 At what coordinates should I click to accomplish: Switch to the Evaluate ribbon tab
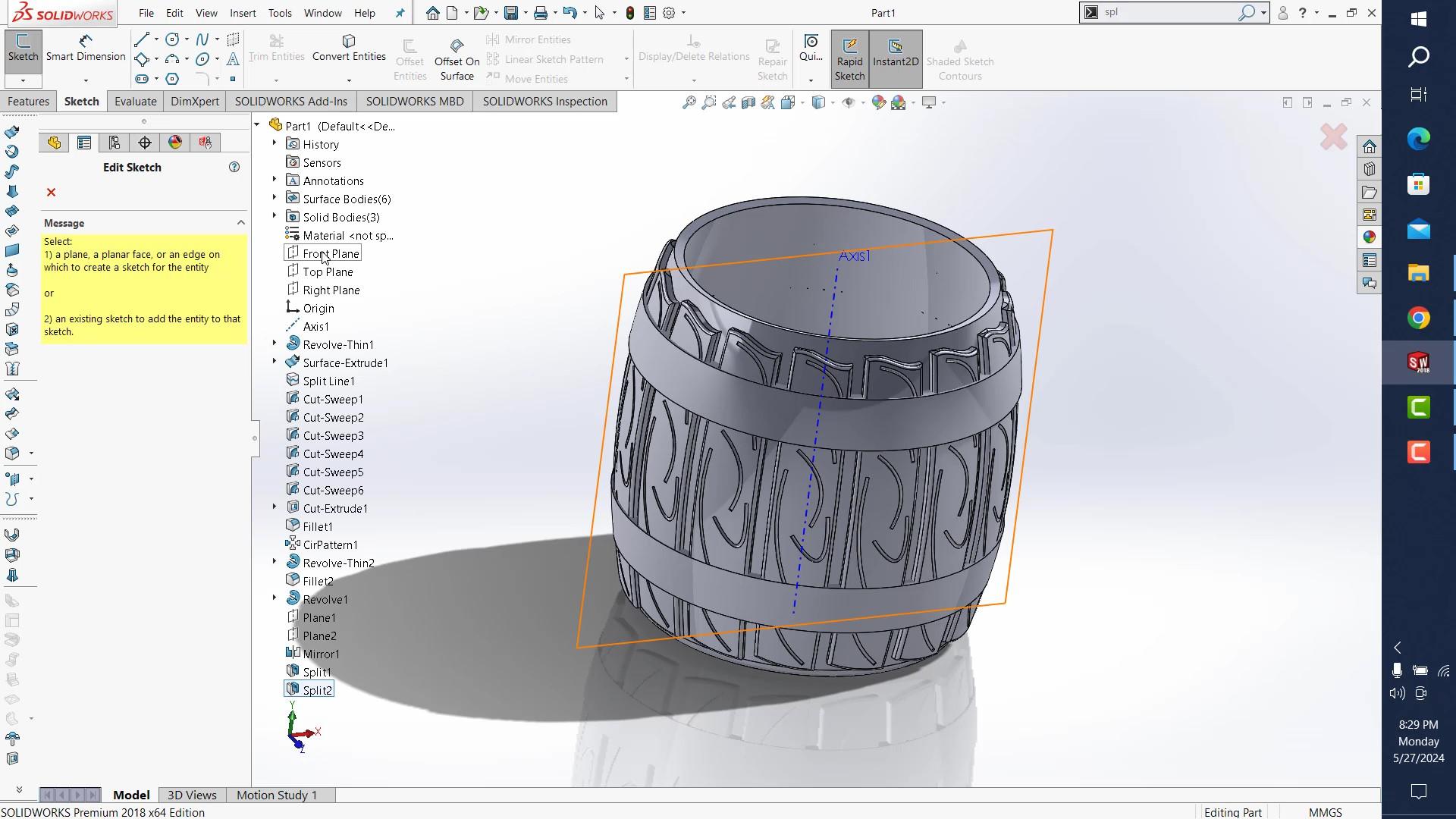[x=135, y=102]
